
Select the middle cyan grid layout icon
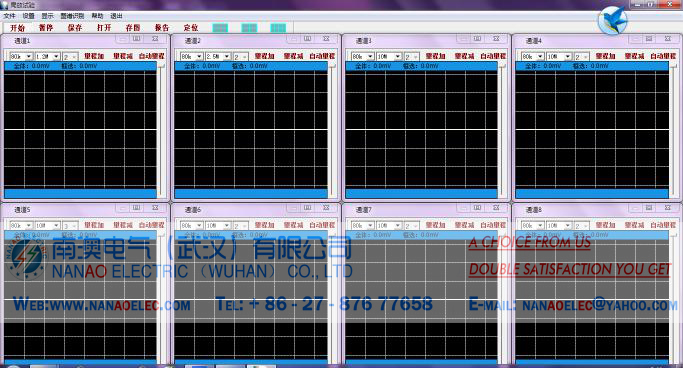coord(249,28)
